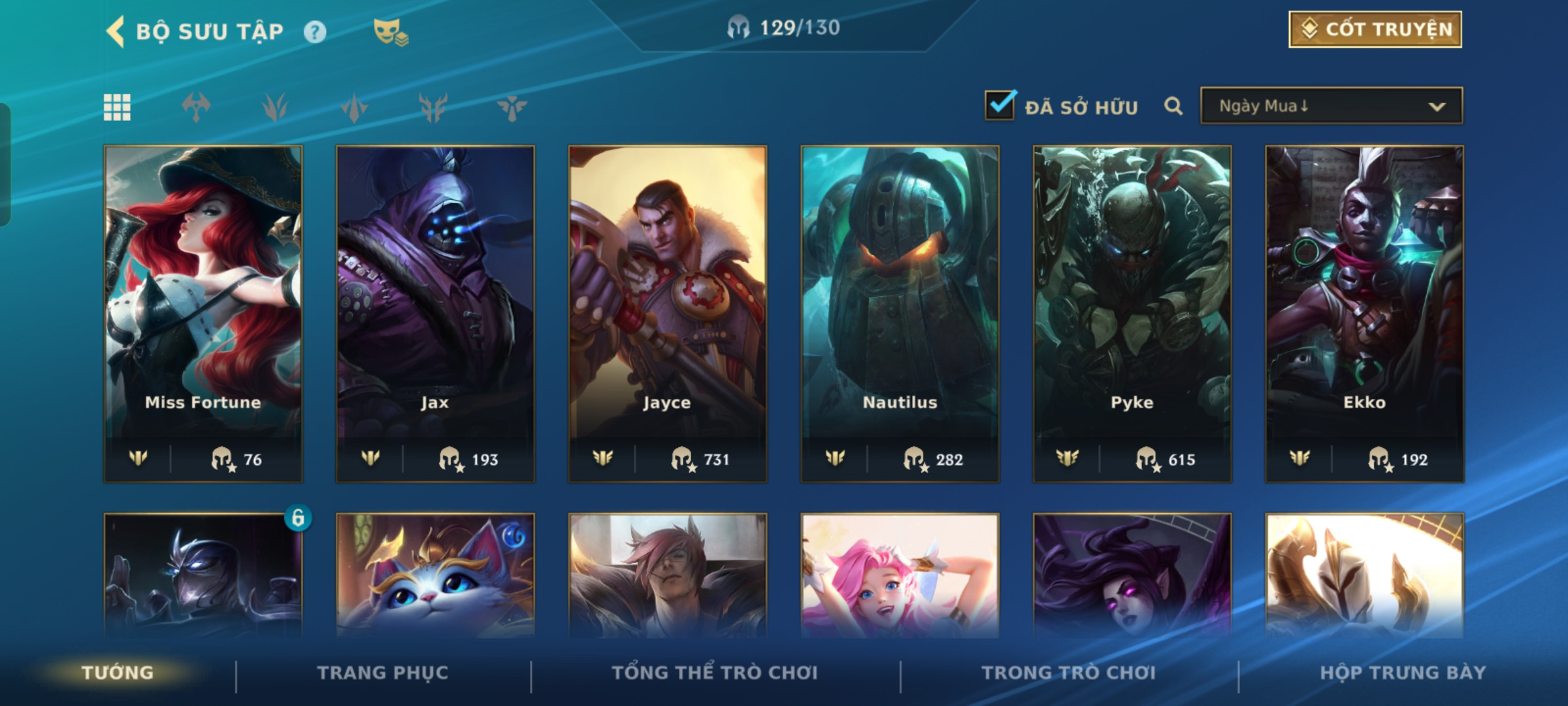Open the help question mark icon
The image size is (1568, 706).
[x=315, y=31]
